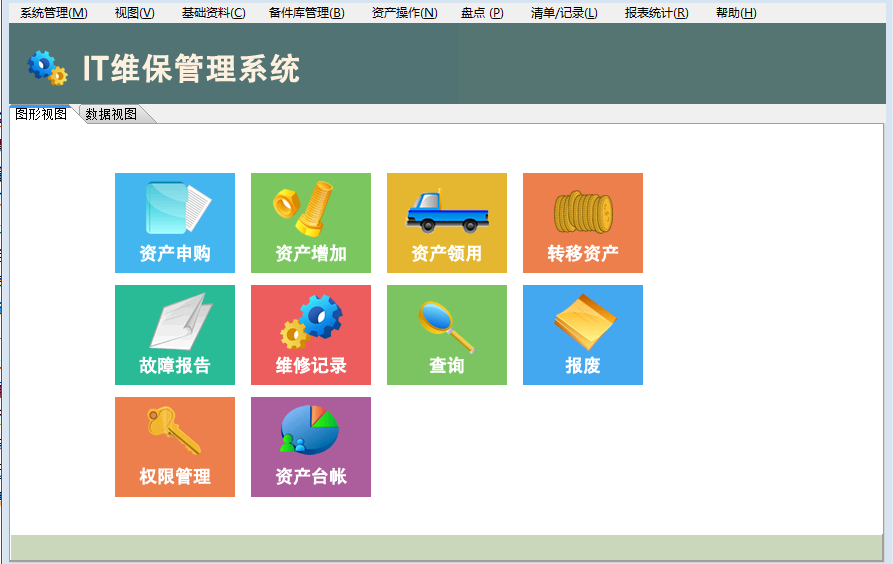This screenshot has width=893, height=564.
Task: Click the 资产增加 bolt and nut icon
Action: pyautogui.click(x=304, y=206)
